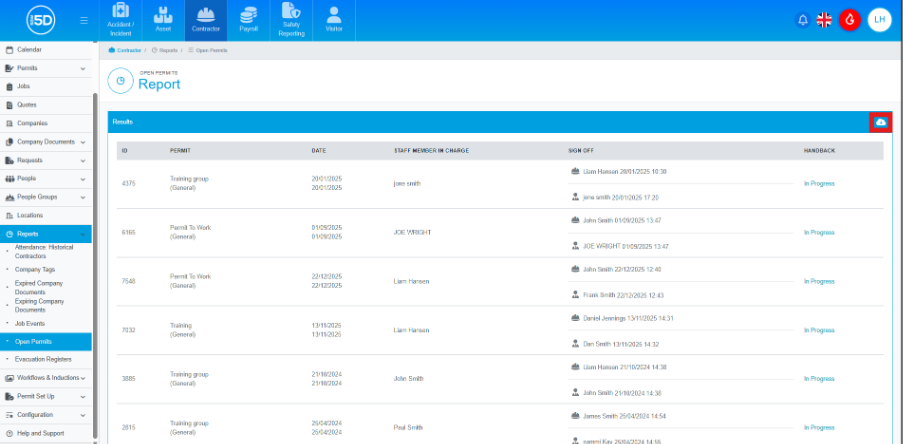Click the Contractor breadcrumb link
This screenshot has height=444, width=903.
(128, 49)
